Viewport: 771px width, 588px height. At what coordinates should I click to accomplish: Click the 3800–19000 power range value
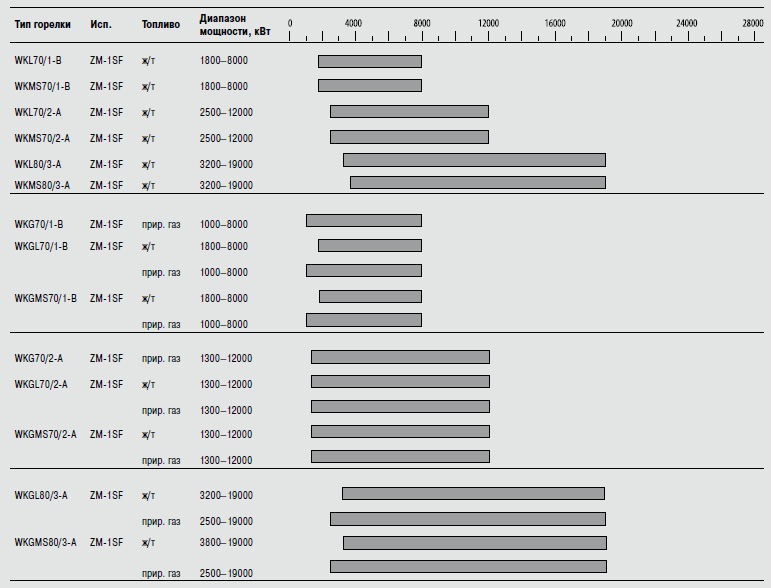(x=226, y=542)
